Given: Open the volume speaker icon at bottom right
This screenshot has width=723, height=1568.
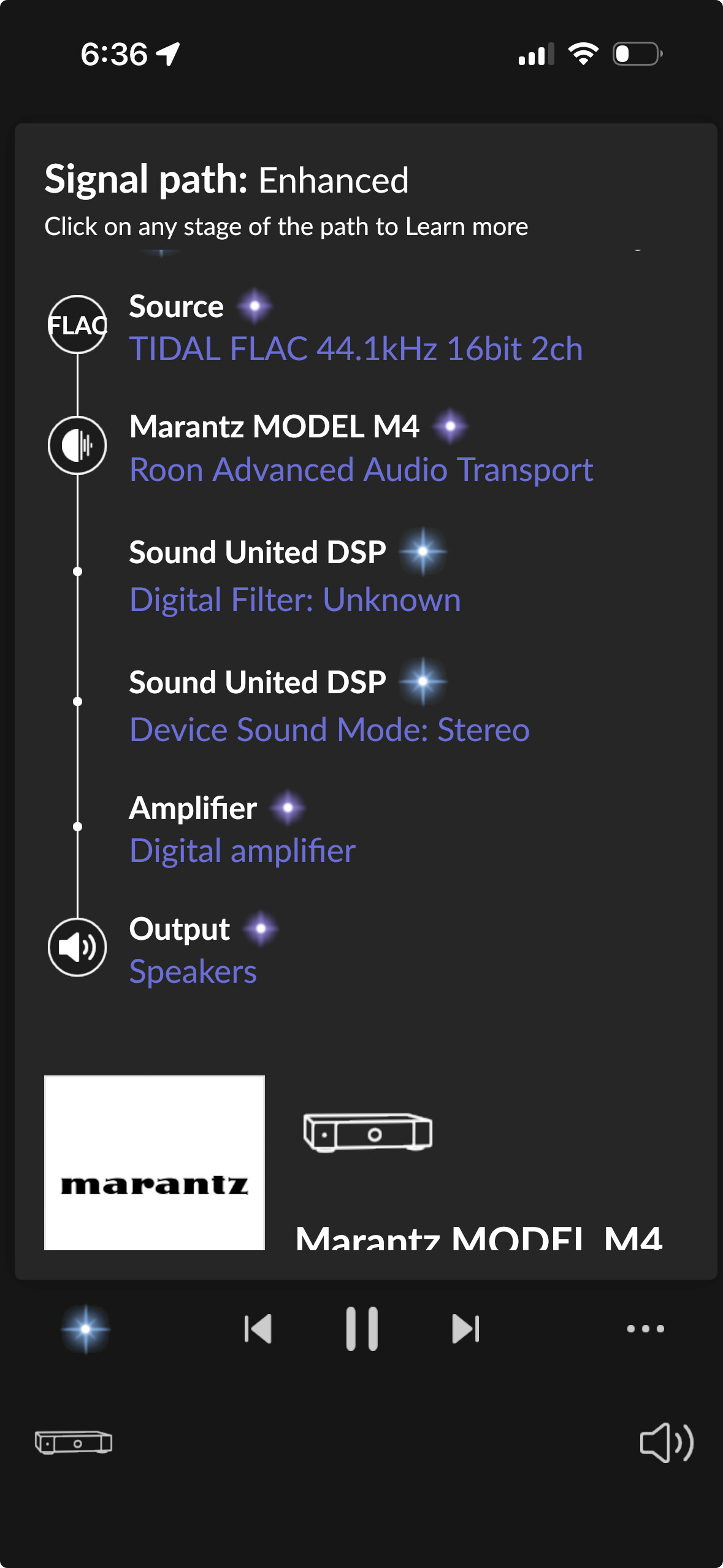Looking at the screenshot, I should [x=667, y=1442].
